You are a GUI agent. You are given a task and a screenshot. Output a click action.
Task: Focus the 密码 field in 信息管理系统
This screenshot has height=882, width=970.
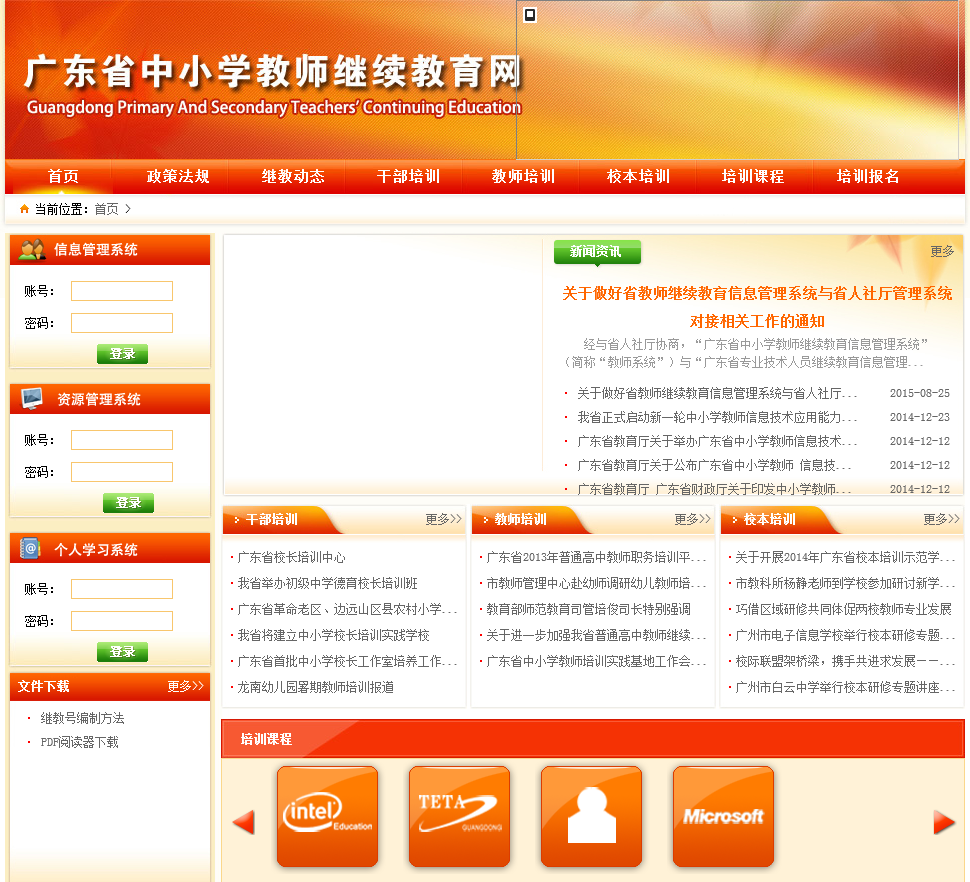122,323
